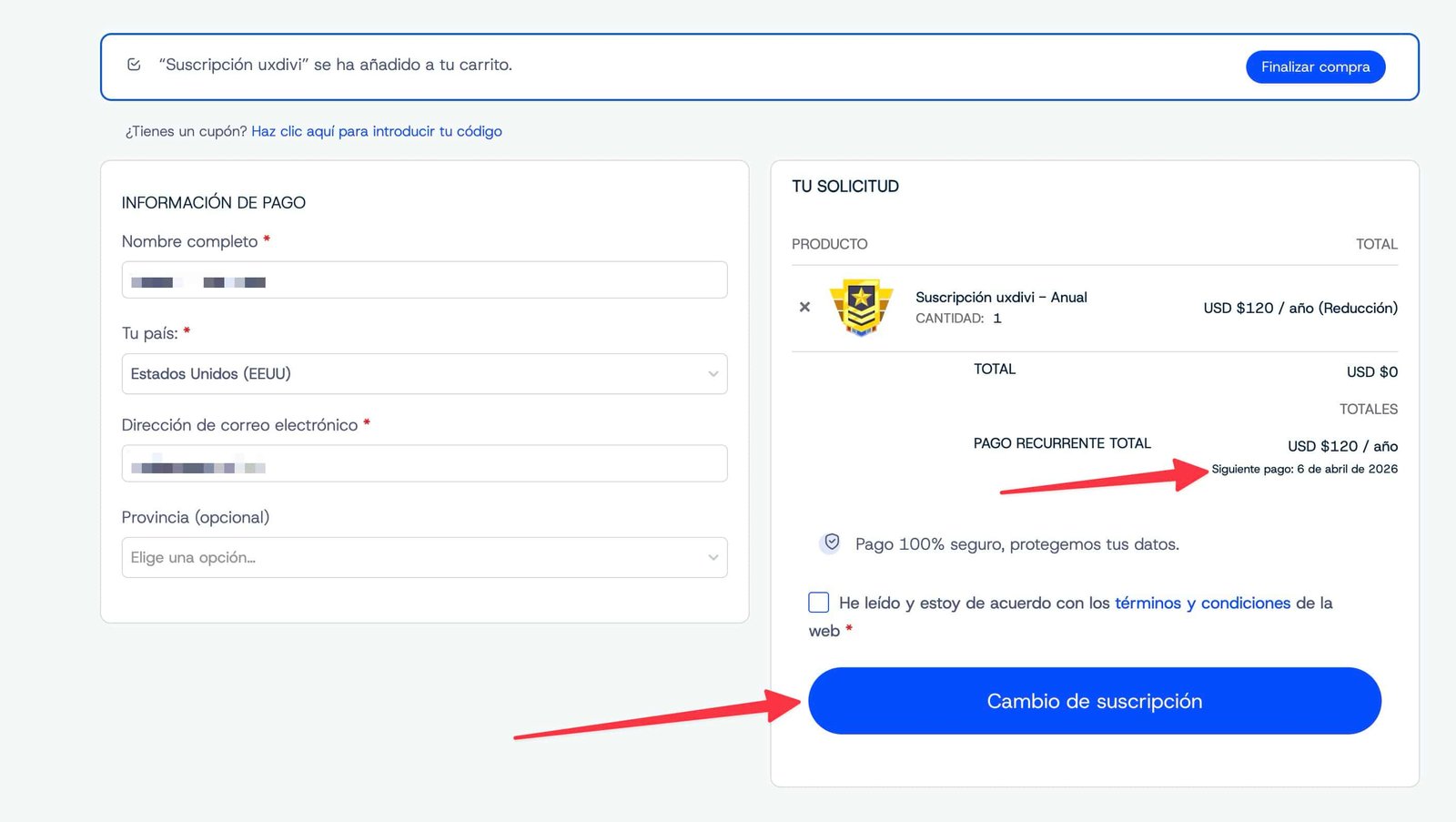Open the términos y condiciones link
The width and height of the screenshot is (1456, 822).
coord(1202,603)
